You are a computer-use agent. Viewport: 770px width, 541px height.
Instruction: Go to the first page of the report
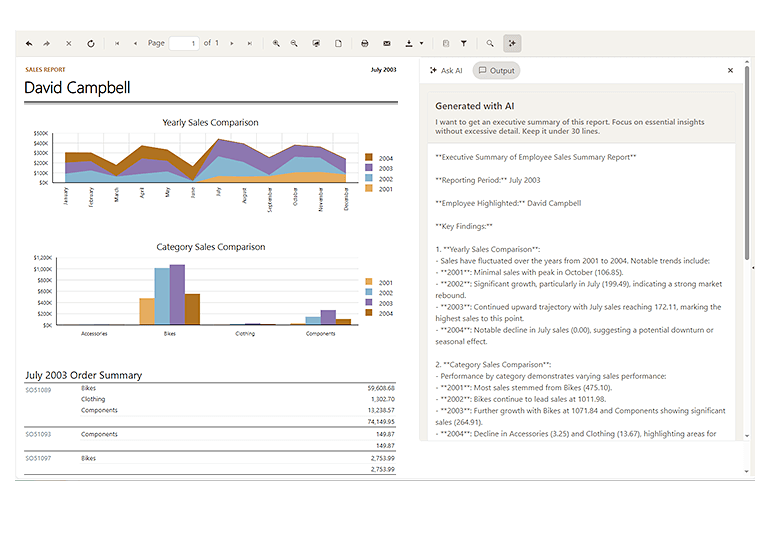118,44
